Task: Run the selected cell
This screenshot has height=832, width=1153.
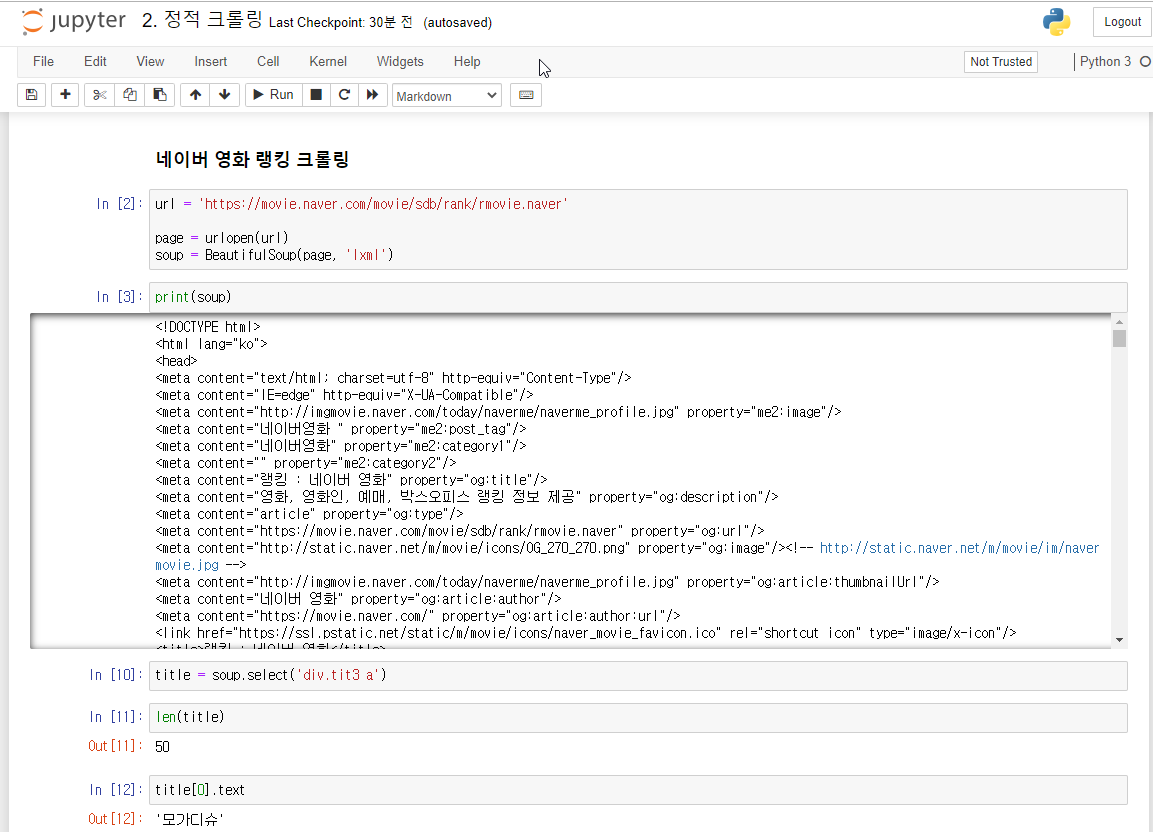Action: tap(274, 95)
